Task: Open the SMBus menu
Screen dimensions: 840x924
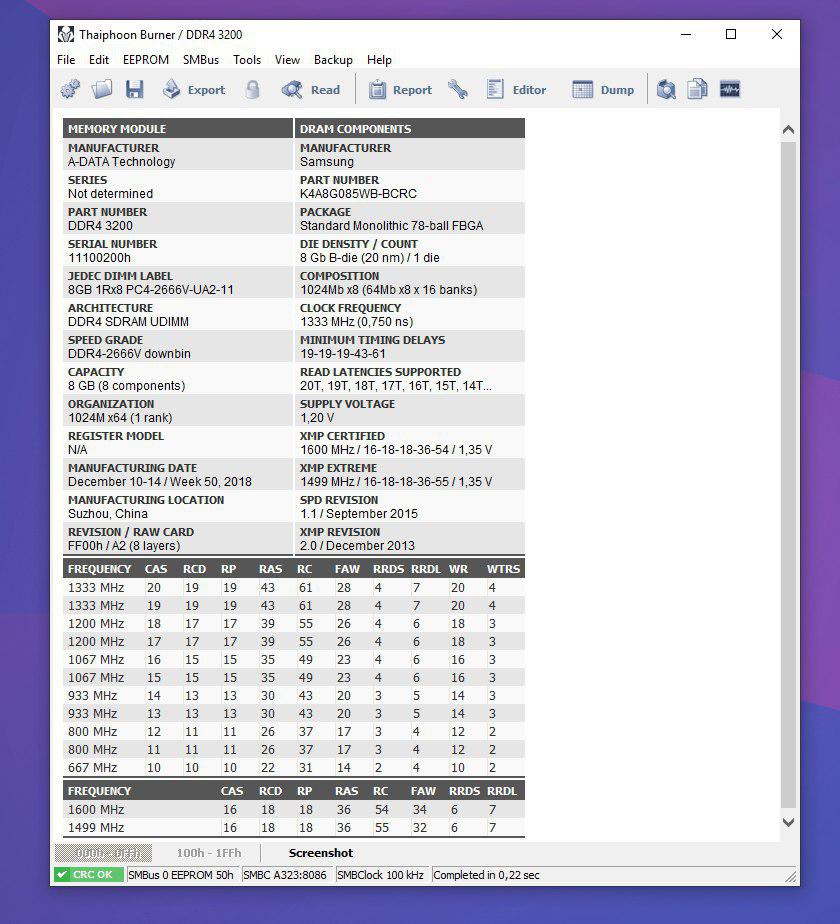Action: tap(201, 60)
